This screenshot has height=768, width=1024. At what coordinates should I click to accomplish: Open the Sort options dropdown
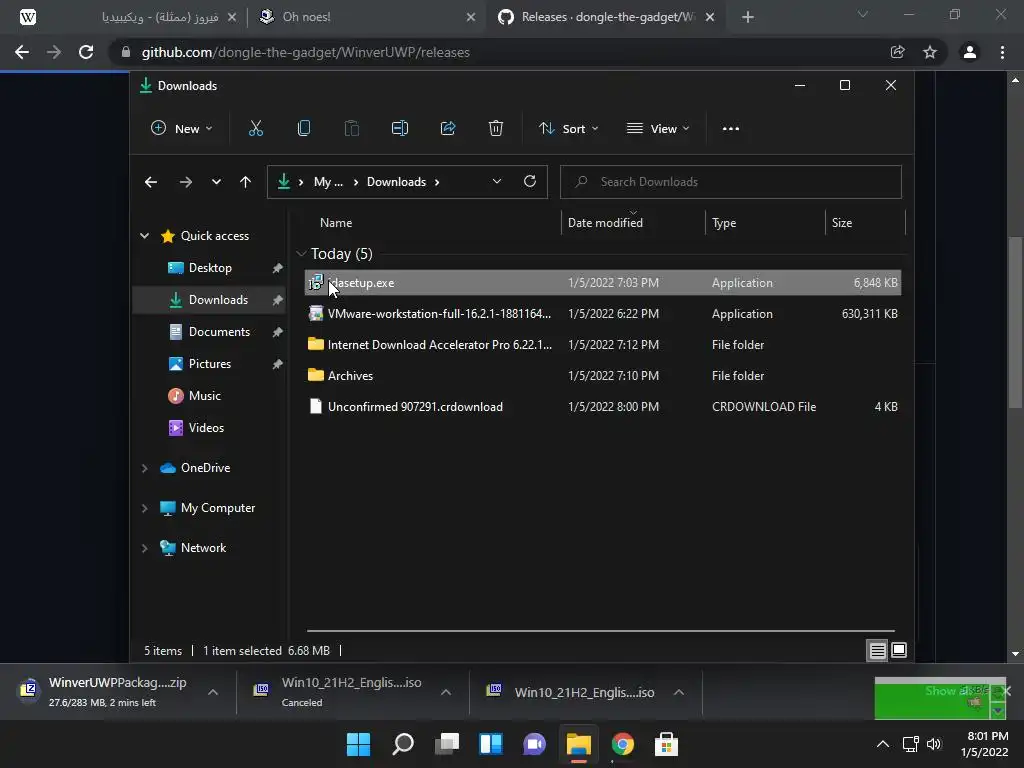568,129
